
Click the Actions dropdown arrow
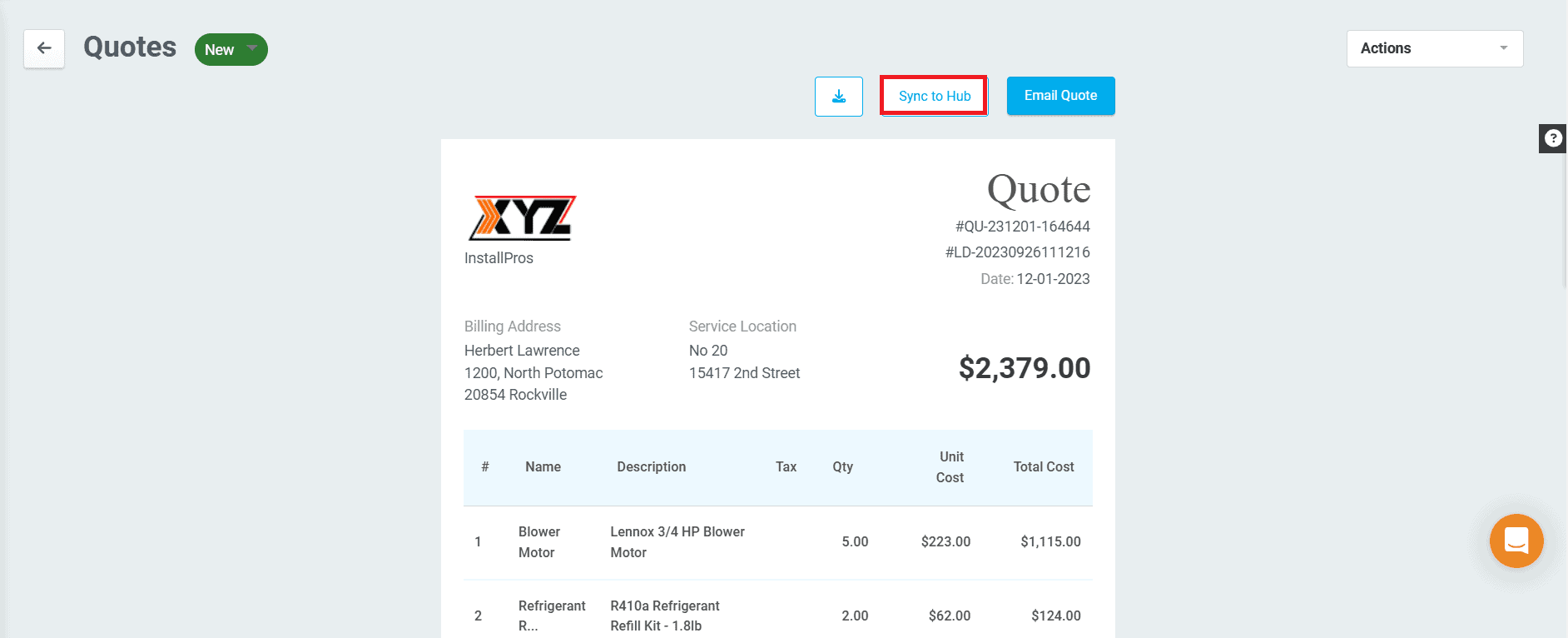[x=1503, y=48]
